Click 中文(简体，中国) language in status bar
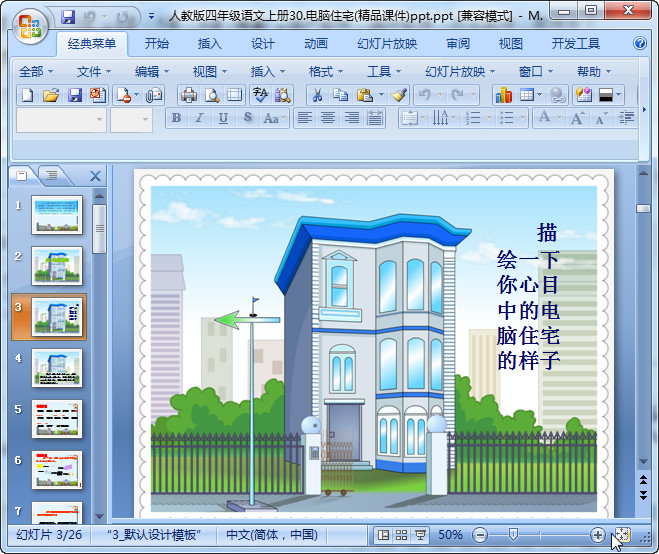Image resolution: width=659 pixels, height=554 pixels. click(271, 535)
